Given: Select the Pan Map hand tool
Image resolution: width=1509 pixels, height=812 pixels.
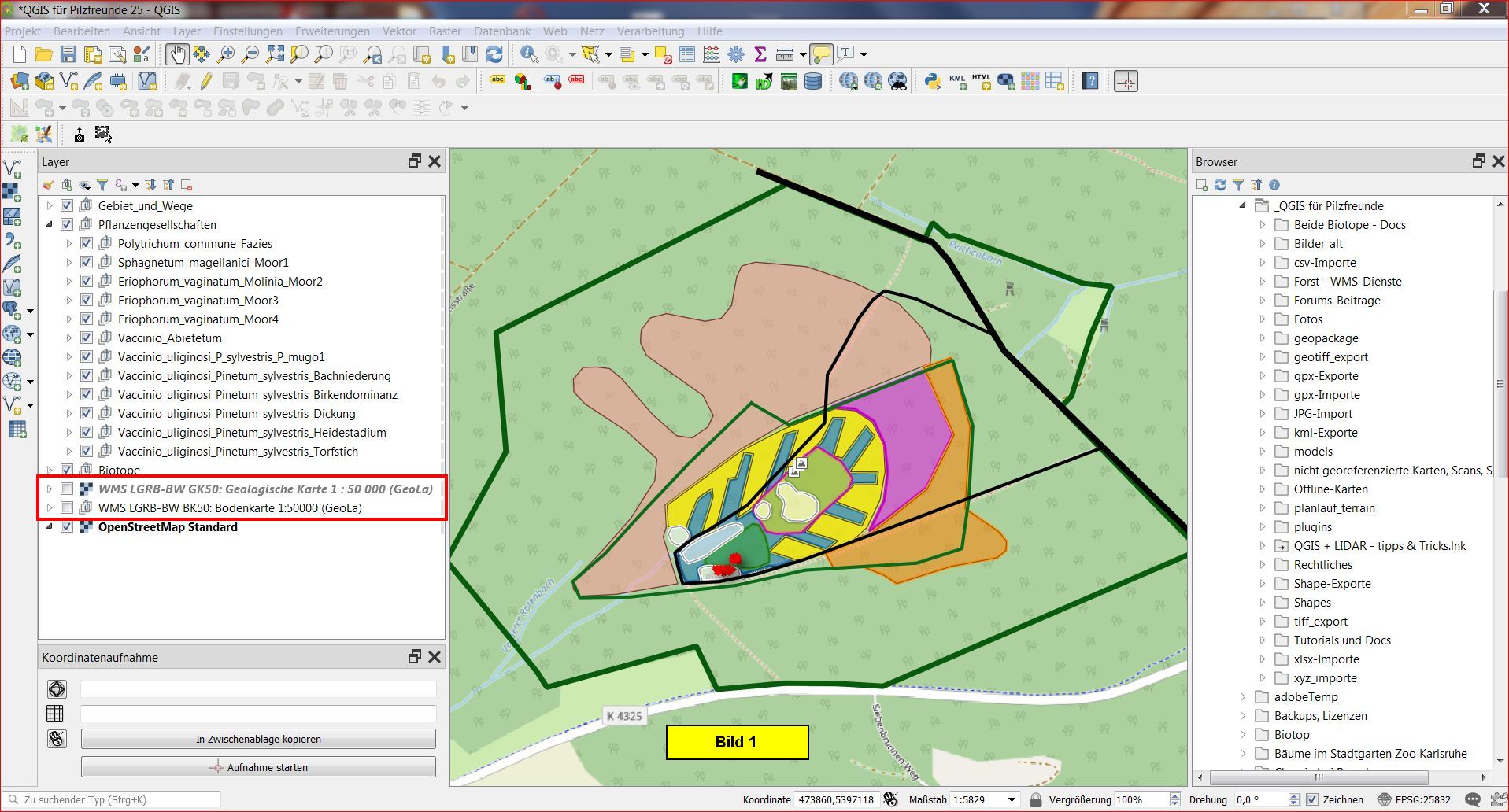Looking at the screenshot, I should click(176, 54).
